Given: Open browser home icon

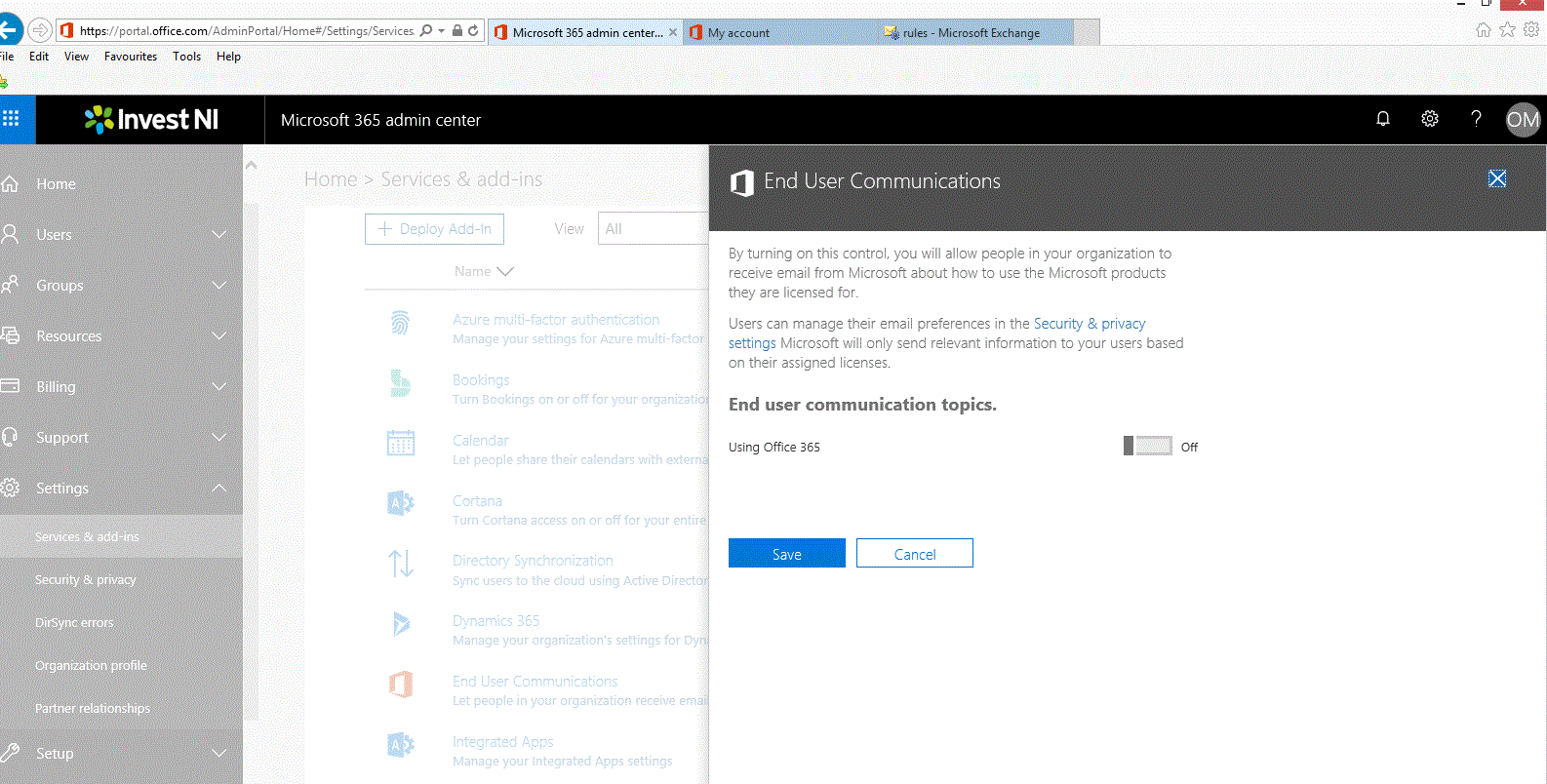Looking at the screenshot, I should tap(1484, 29).
